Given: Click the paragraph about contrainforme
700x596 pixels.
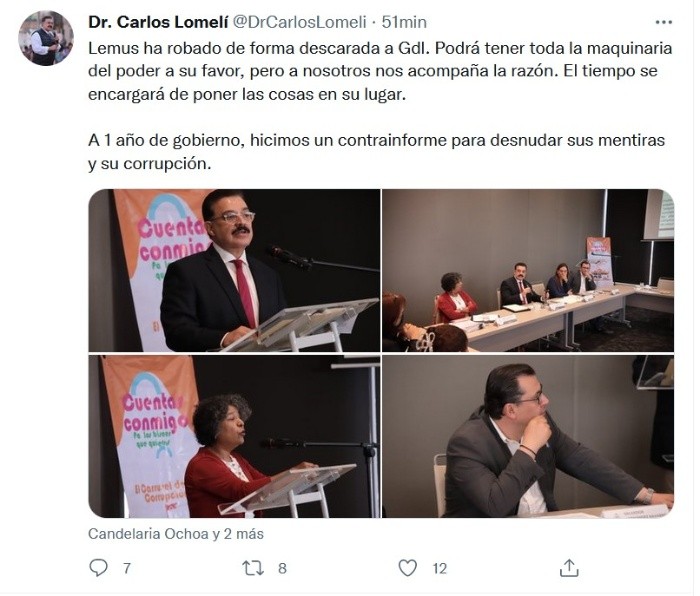Looking at the screenshot, I should (x=376, y=152).
